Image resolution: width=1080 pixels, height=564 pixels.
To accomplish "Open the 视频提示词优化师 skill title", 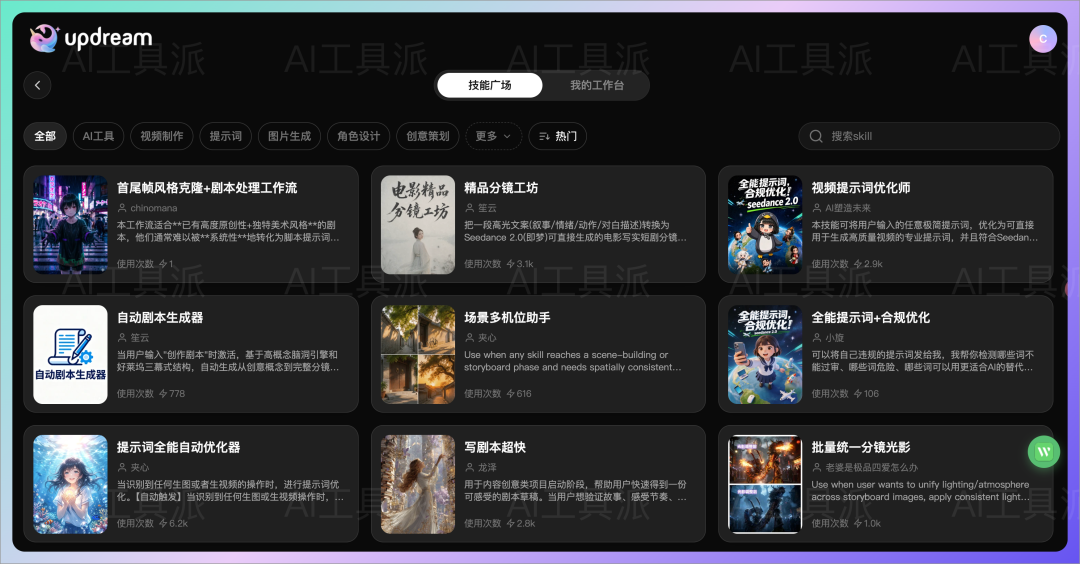I will (x=861, y=188).
